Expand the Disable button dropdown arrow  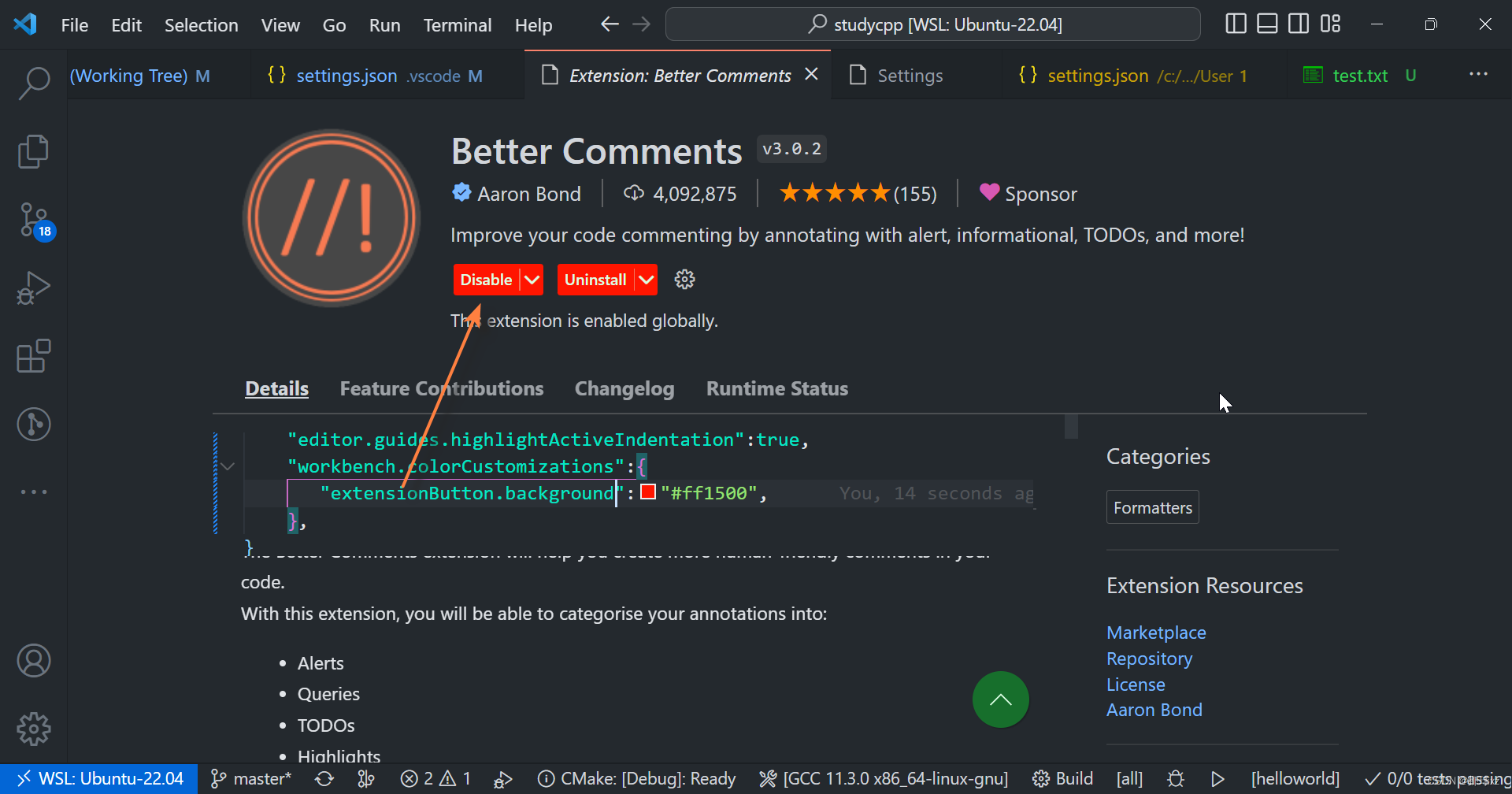click(532, 280)
